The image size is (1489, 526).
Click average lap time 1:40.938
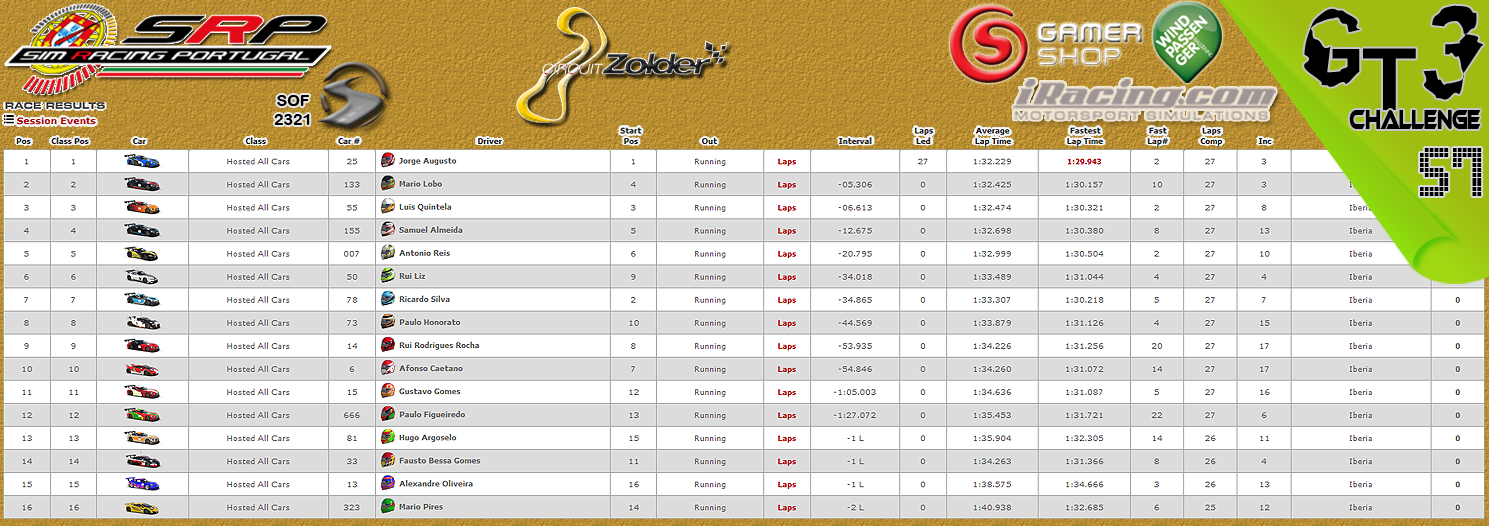pos(992,508)
